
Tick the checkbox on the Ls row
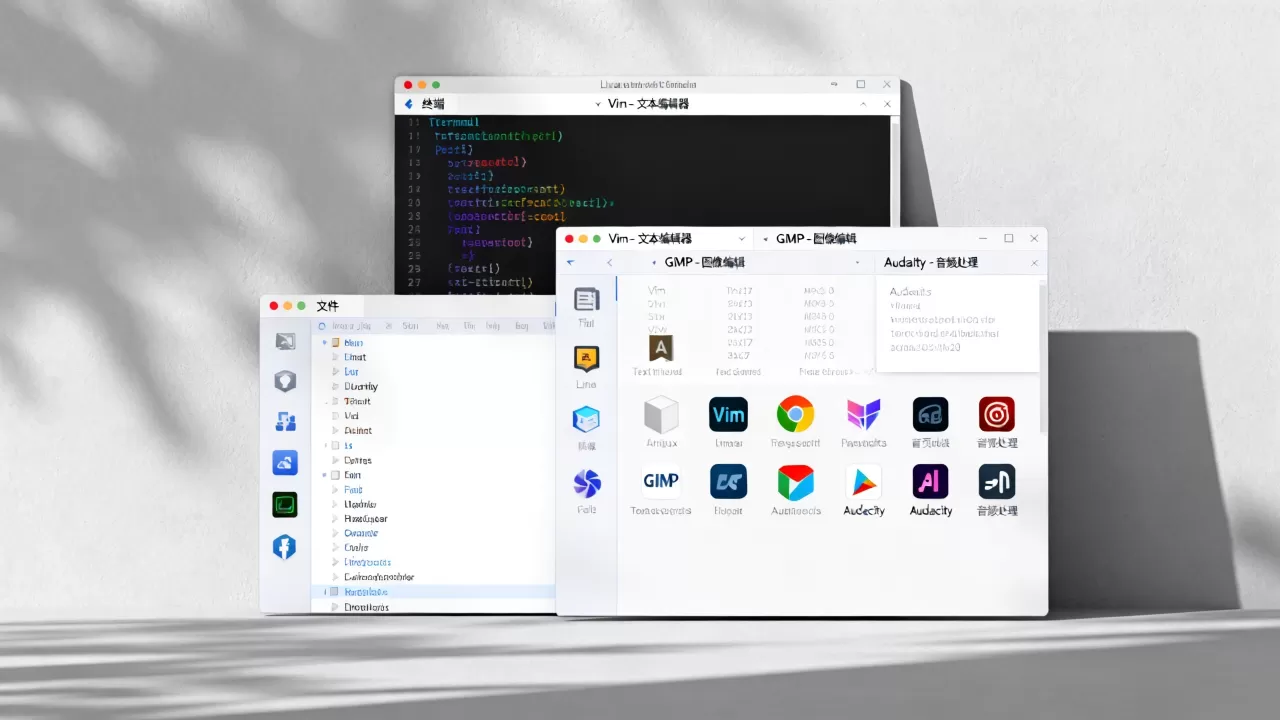336,445
